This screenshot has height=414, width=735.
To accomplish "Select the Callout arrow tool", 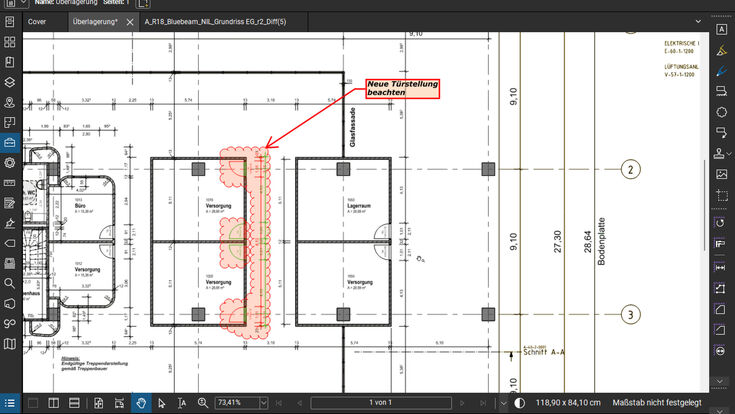I will click(x=721, y=132).
